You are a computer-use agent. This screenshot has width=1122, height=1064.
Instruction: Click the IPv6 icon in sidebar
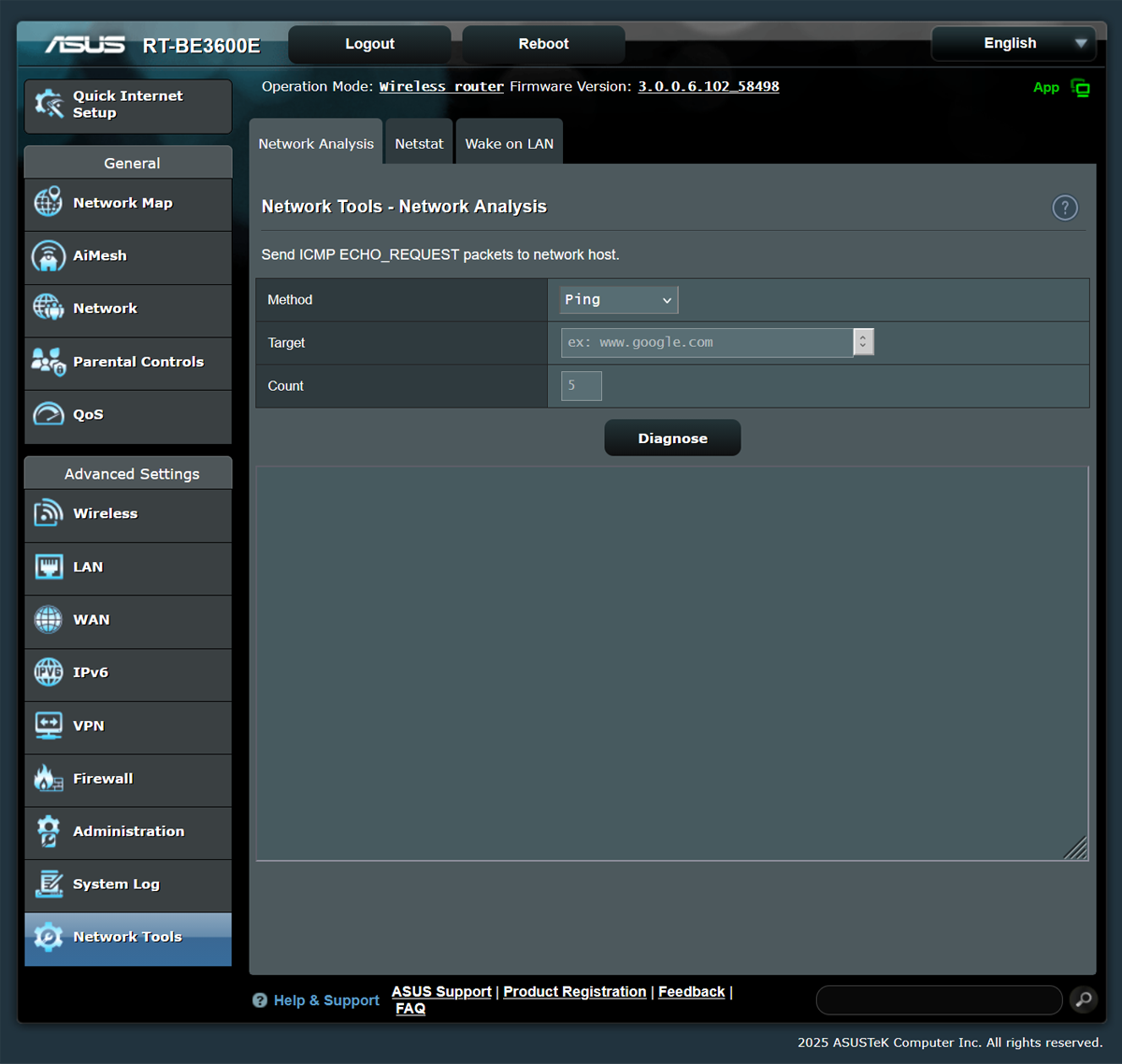coord(49,671)
